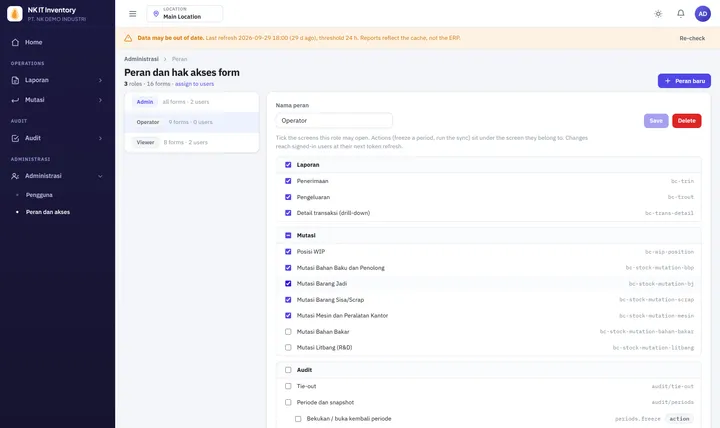Select the Viewer role row
The width and height of the screenshot is (720, 428).
191,142
